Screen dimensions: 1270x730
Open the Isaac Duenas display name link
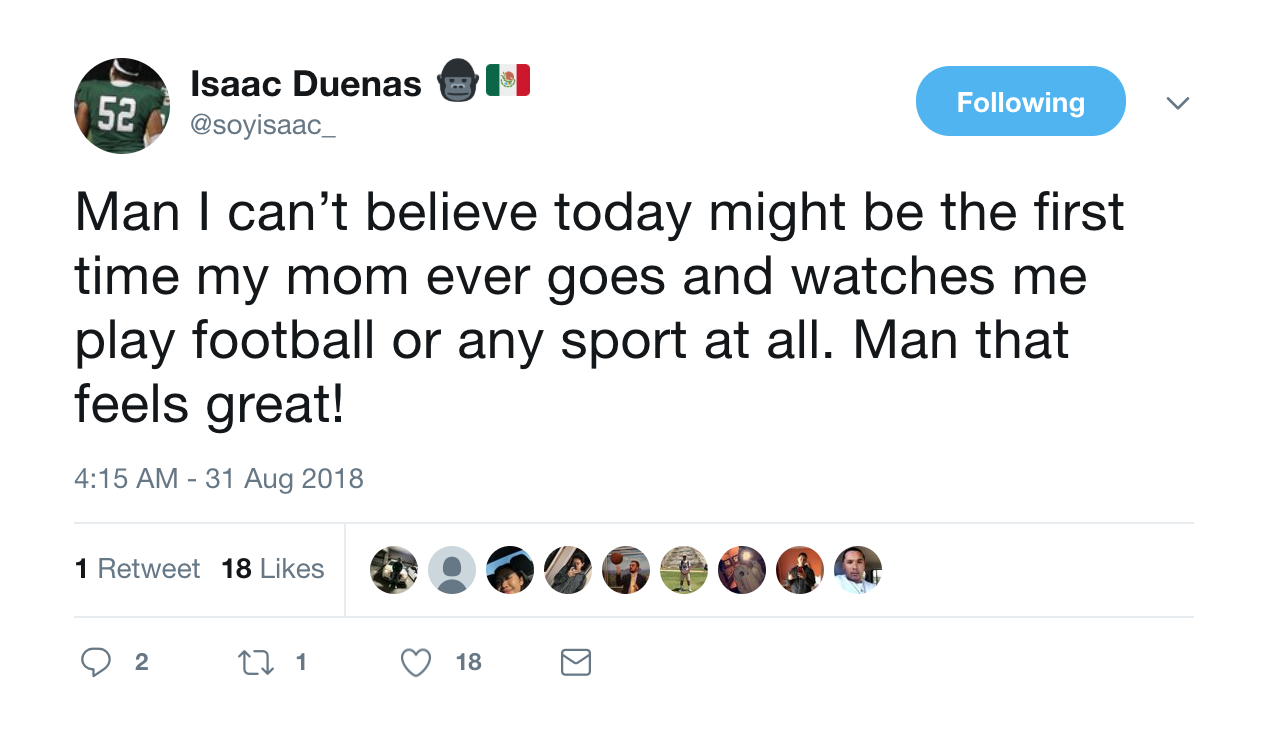[x=306, y=85]
